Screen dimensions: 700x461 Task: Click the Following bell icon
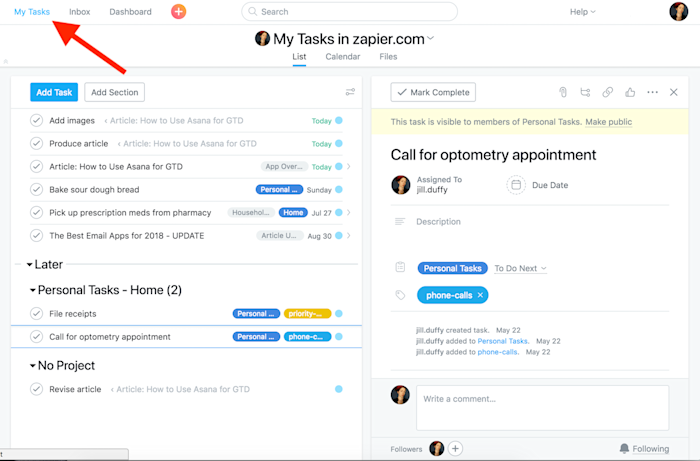coord(625,449)
